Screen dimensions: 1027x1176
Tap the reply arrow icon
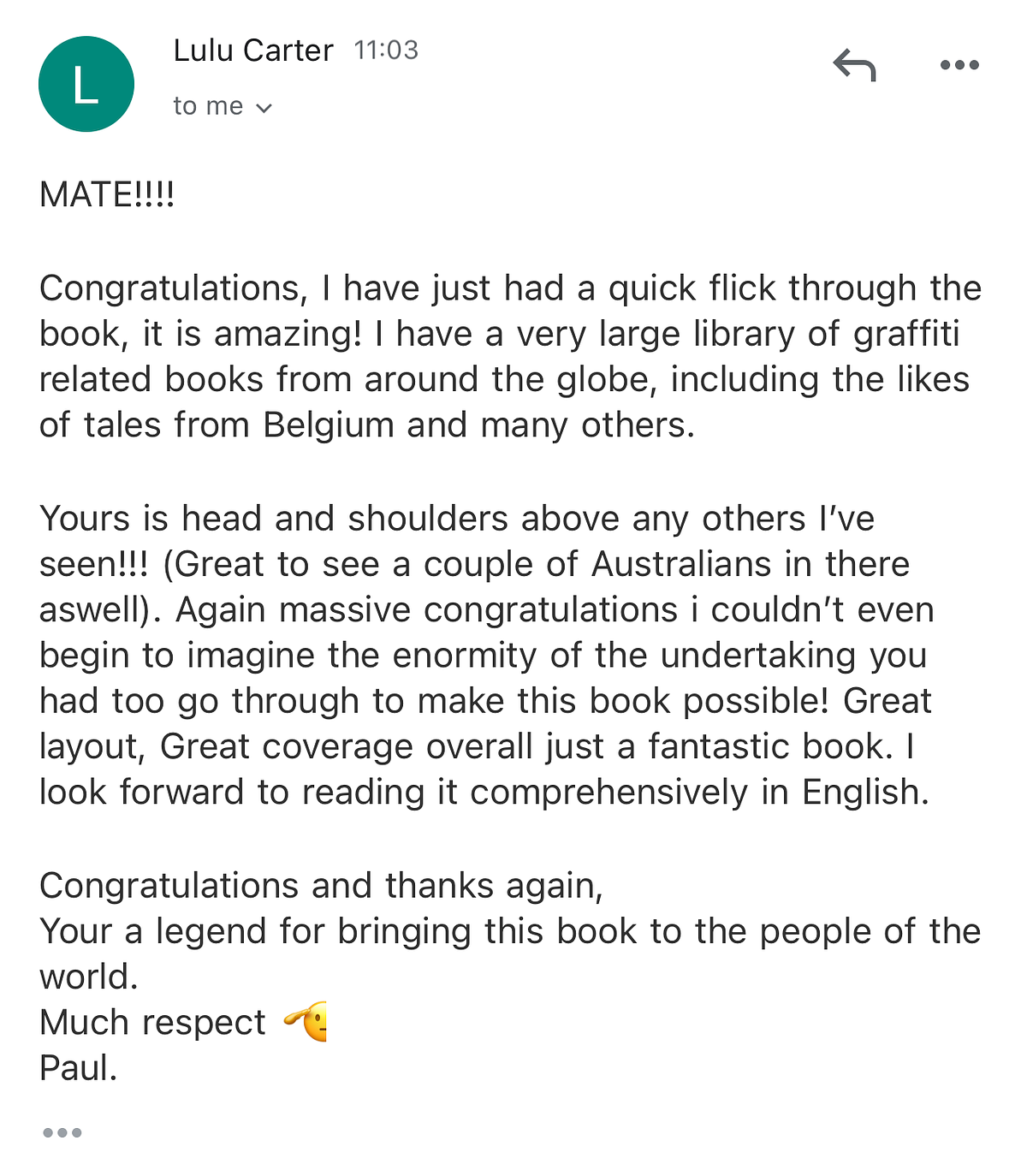[854, 65]
